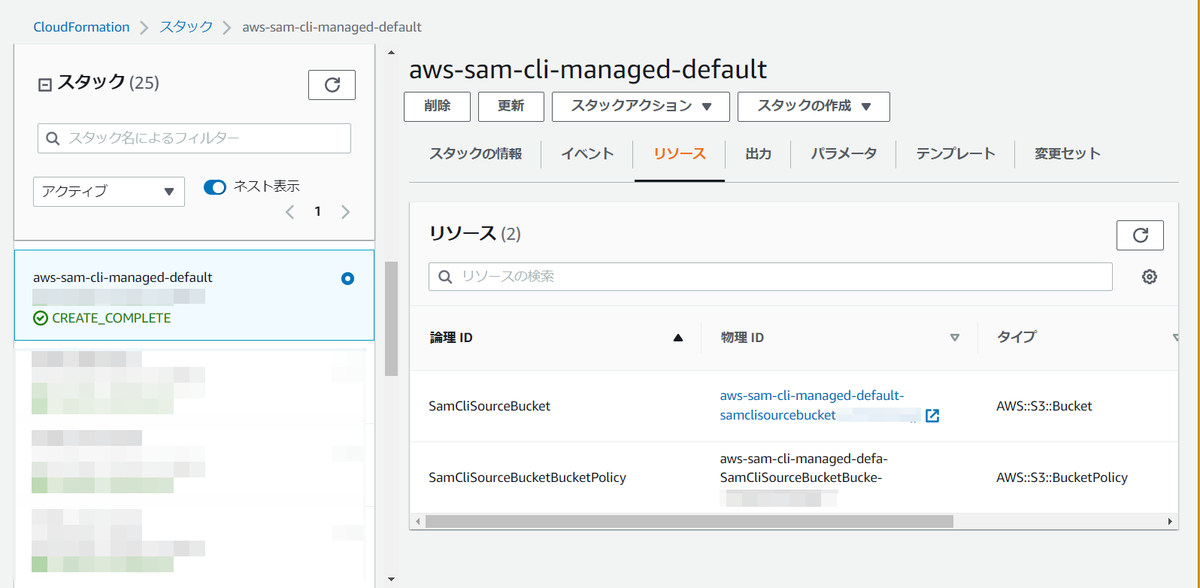
Task: Expand the stack actions dropdown
Action: point(641,106)
